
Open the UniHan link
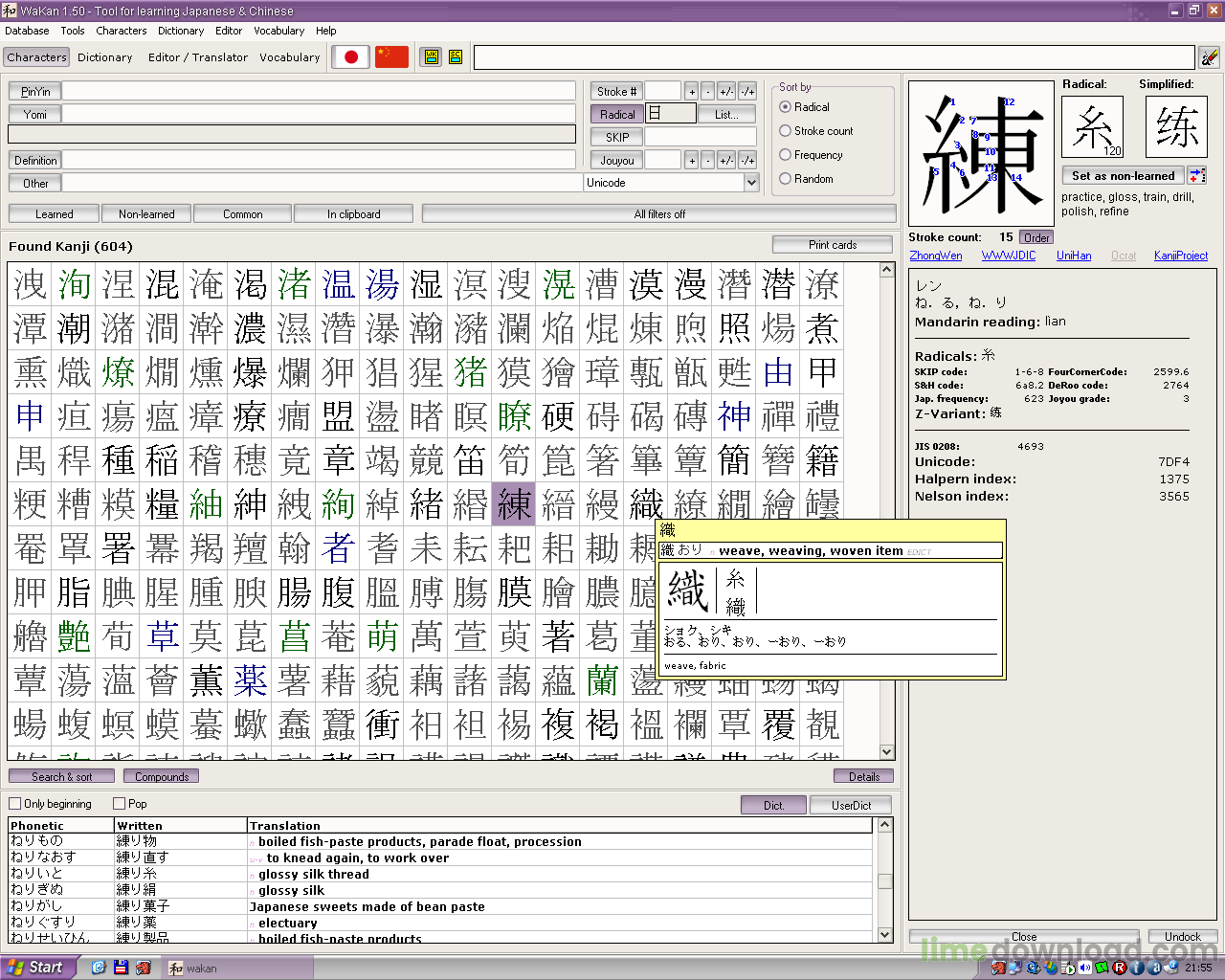(x=1074, y=256)
